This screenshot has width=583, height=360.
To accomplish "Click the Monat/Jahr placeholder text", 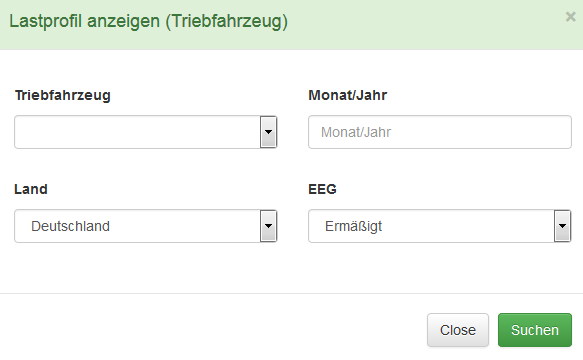I will pos(356,132).
